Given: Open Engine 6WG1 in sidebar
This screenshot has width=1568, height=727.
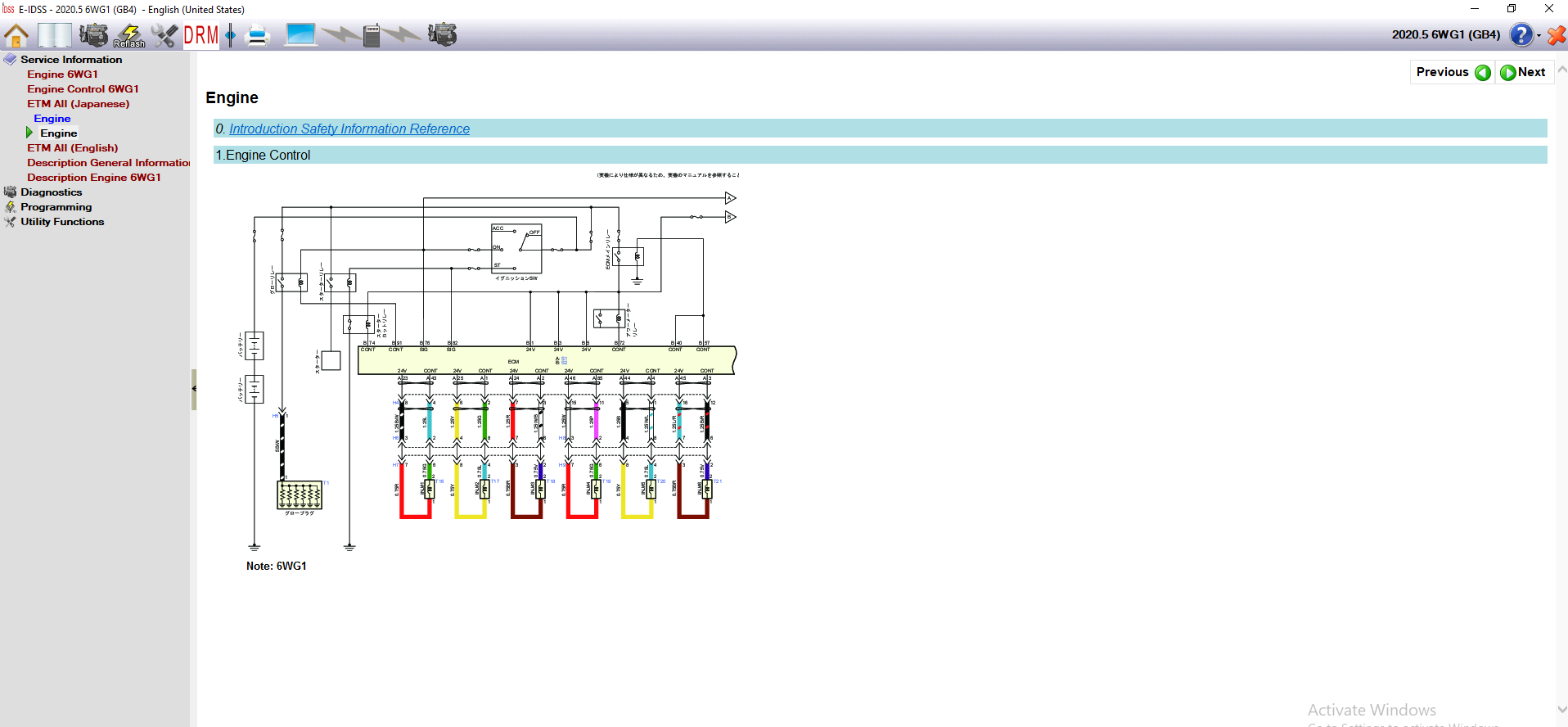Looking at the screenshot, I should (62, 74).
